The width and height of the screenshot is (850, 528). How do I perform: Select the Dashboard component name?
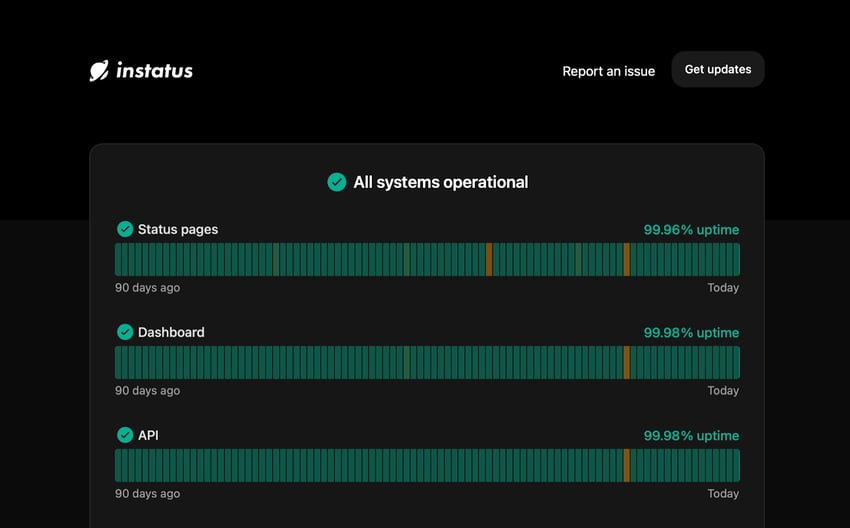tap(171, 332)
